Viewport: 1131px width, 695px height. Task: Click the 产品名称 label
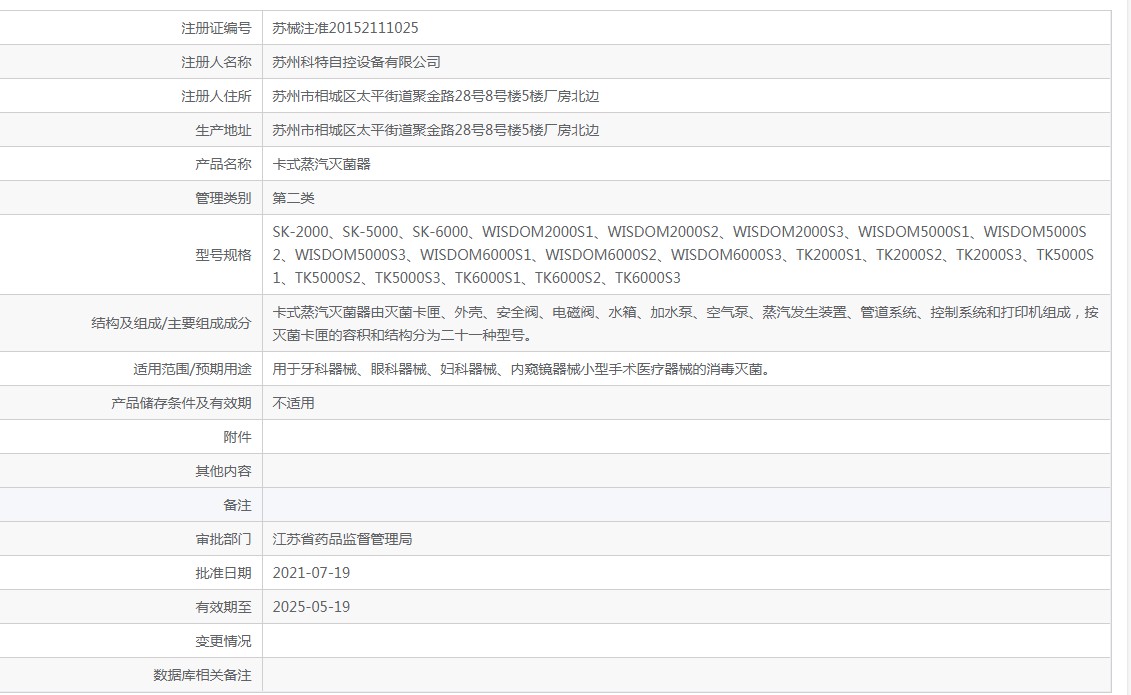coord(223,164)
